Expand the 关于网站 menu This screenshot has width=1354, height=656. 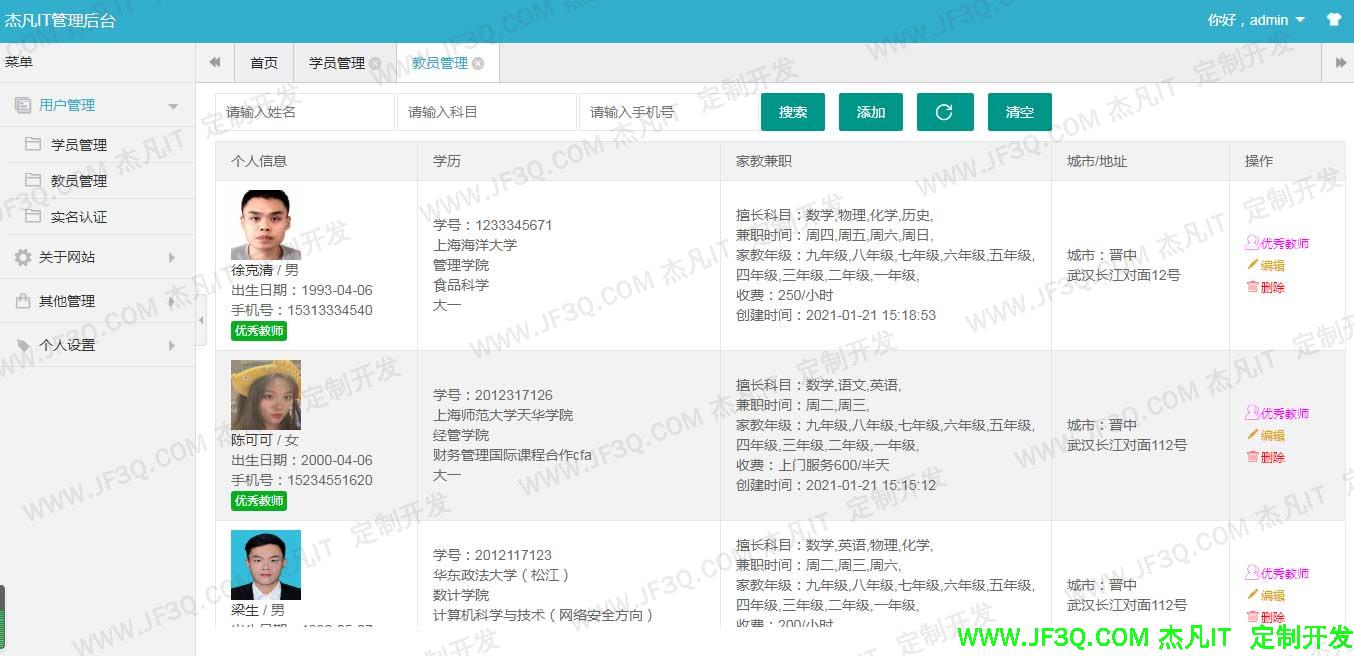[97, 257]
